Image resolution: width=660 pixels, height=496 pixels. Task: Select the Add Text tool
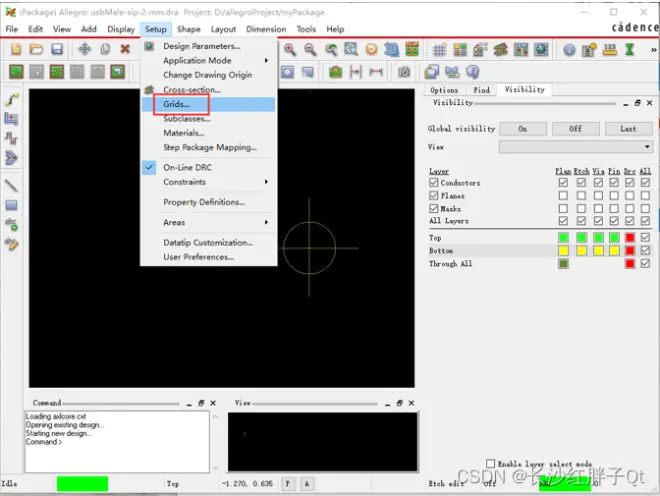tap(11, 224)
